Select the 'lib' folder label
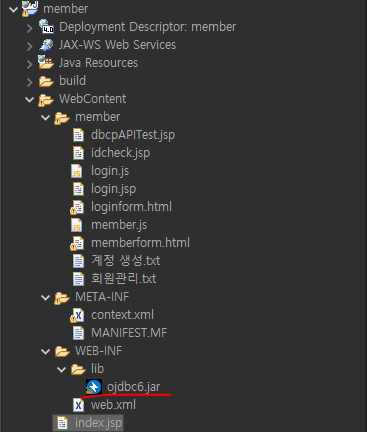This screenshot has width=367, height=432. tap(97, 369)
